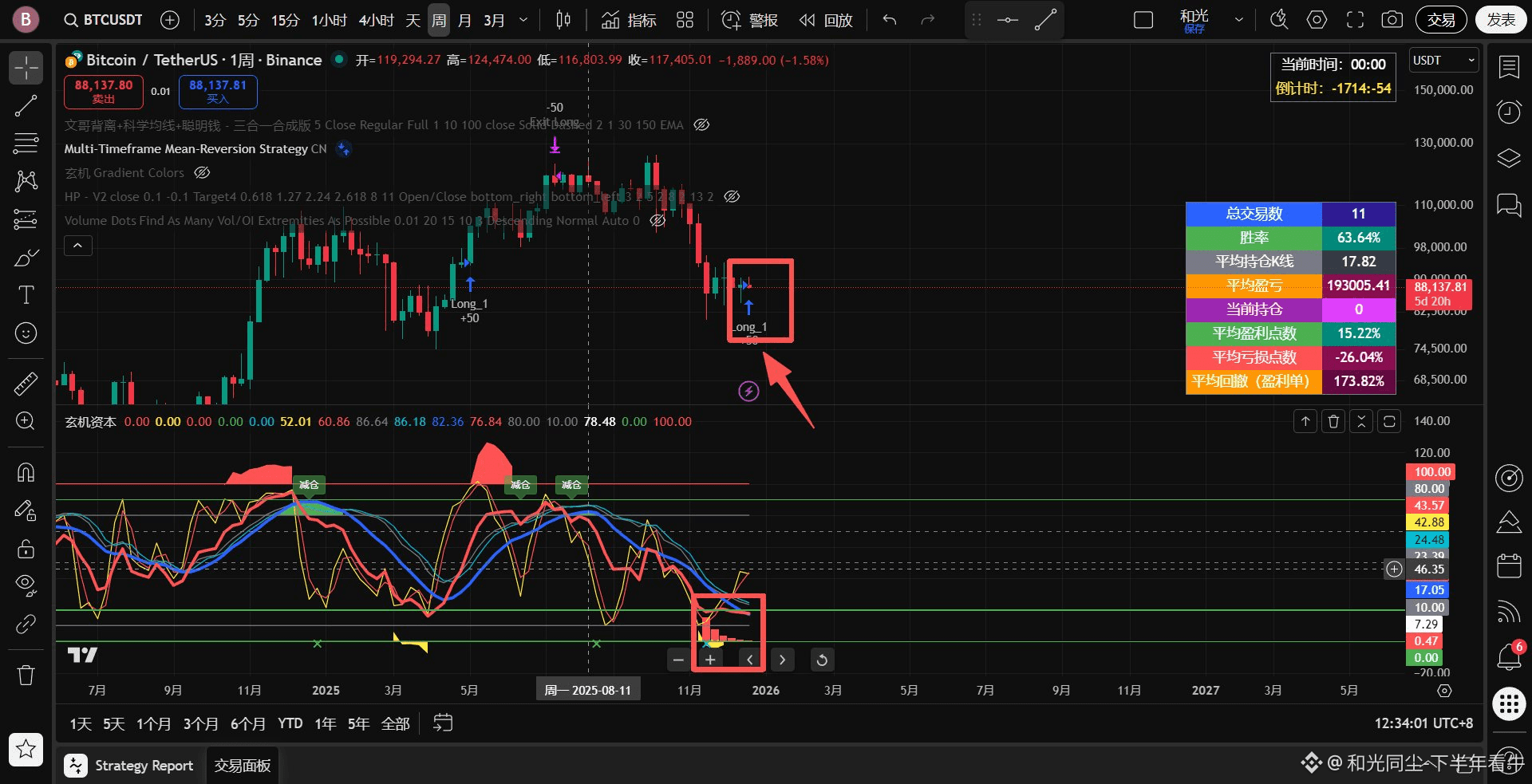
Task: Toggle lock all drawings padlock
Action: click(x=26, y=548)
